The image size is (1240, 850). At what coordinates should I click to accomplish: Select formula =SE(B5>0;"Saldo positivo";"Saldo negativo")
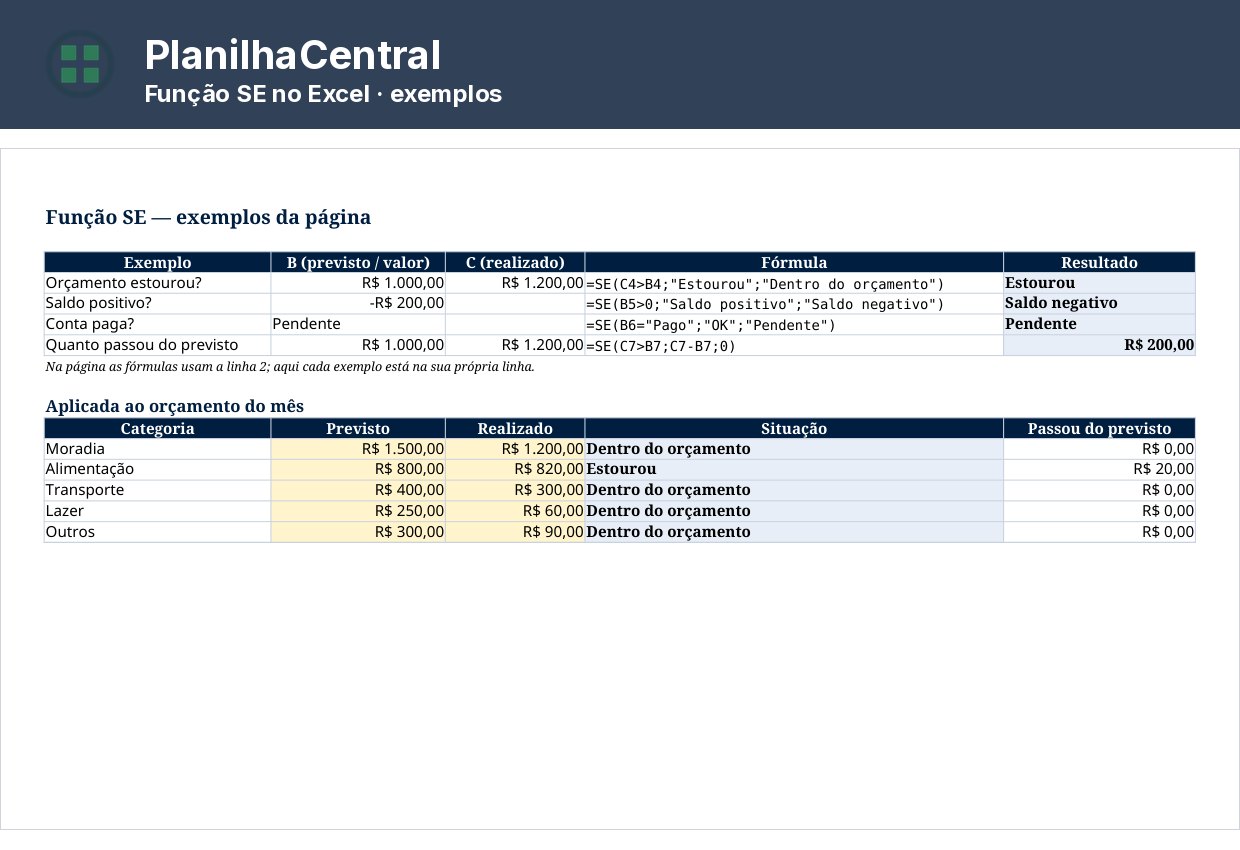(794, 303)
